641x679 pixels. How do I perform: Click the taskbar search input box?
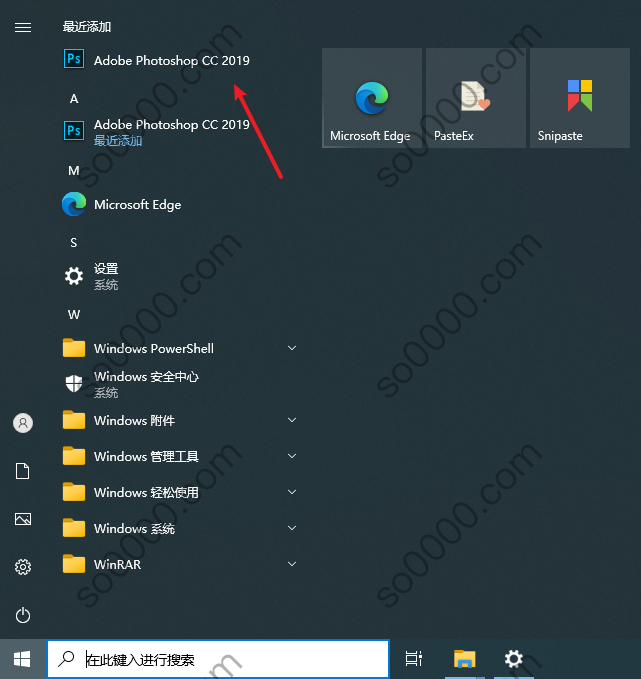218,659
